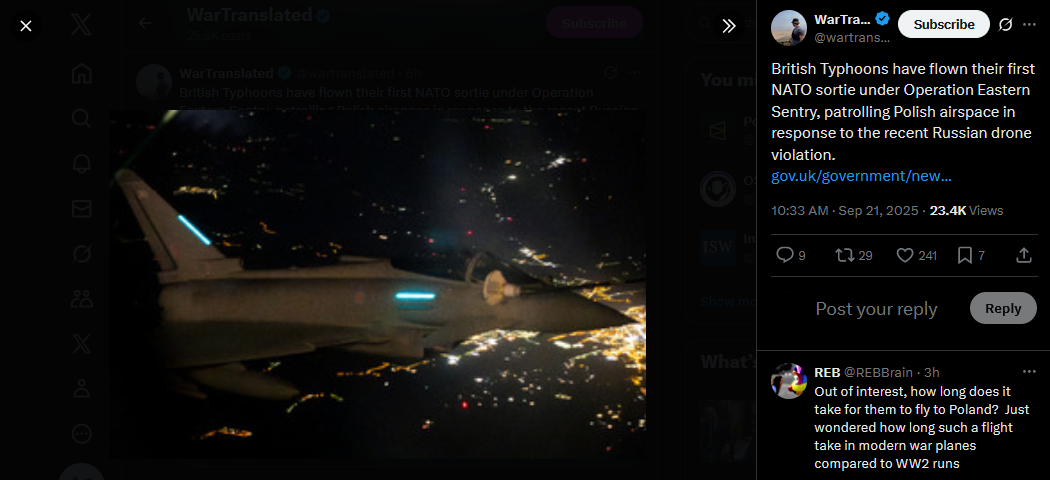This screenshot has width=1050, height=480.
Task: Open REB's profile avatar
Action: coord(788,381)
